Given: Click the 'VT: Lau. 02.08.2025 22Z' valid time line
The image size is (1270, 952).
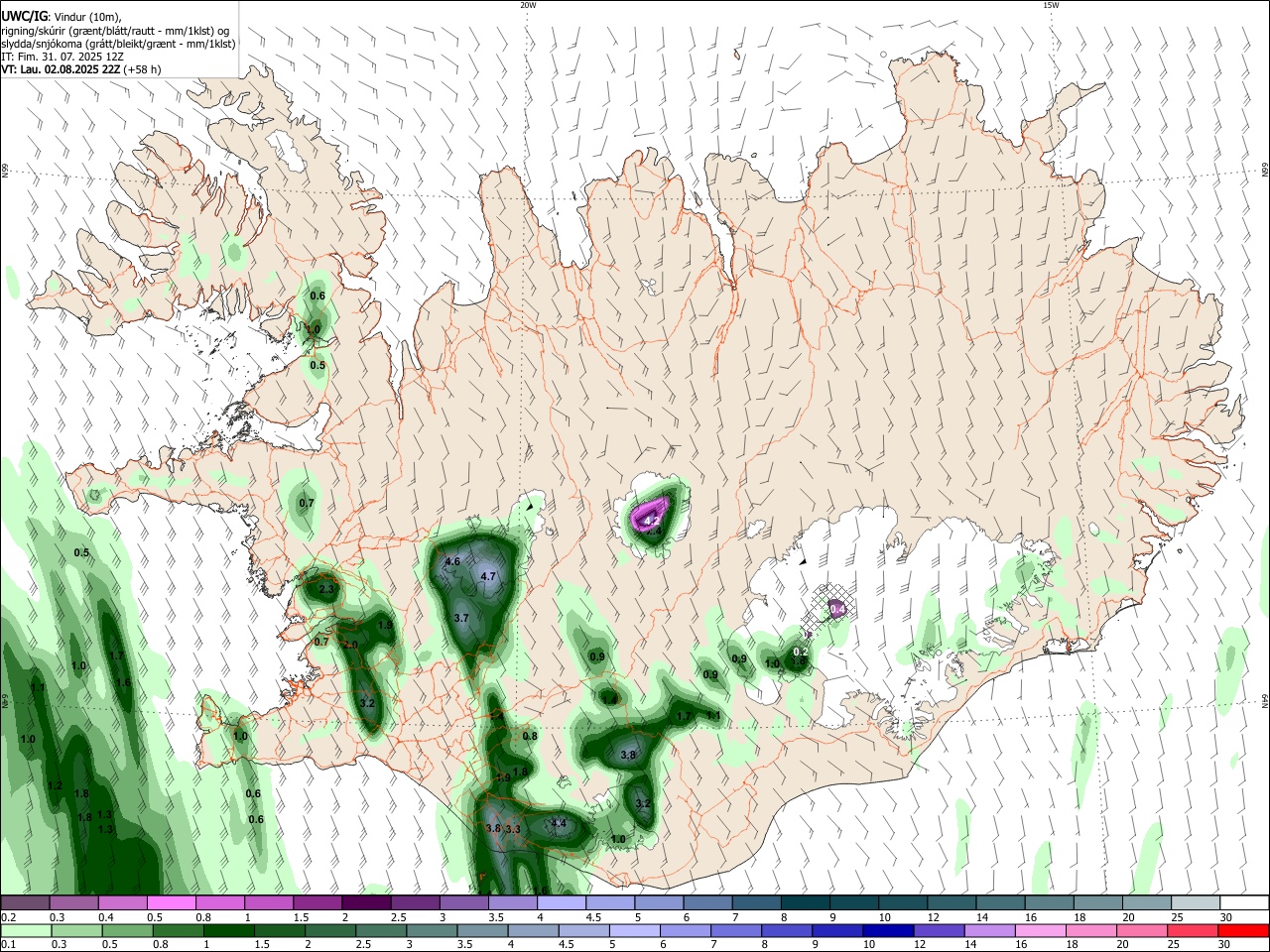Looking at the screenshot, I should click(x=61, y=69).
